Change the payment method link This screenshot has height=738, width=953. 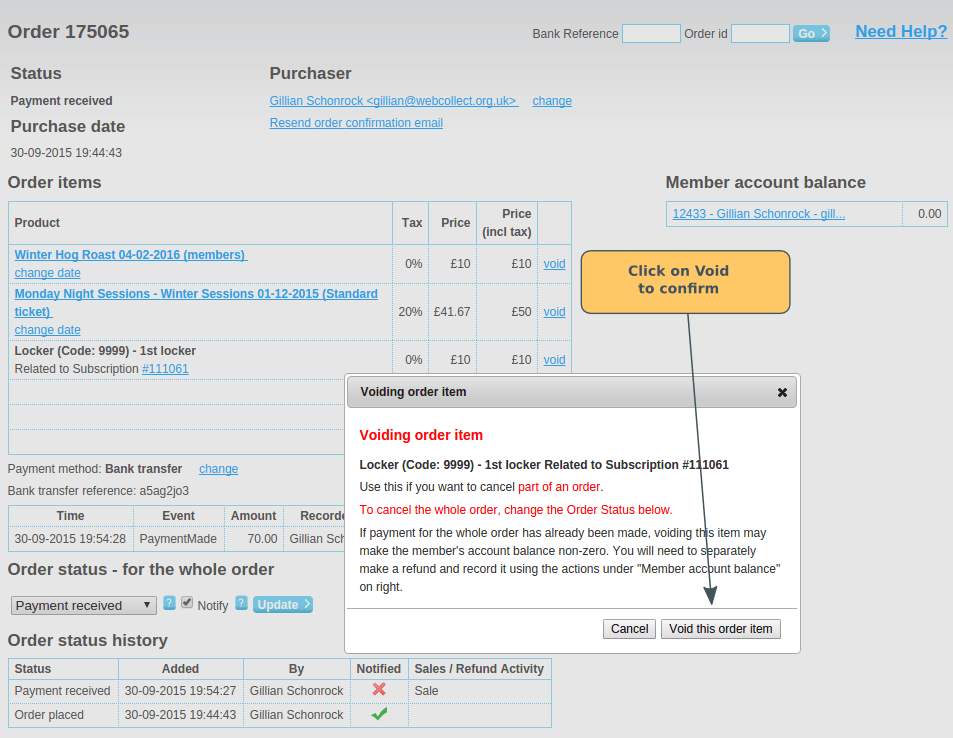218,469
